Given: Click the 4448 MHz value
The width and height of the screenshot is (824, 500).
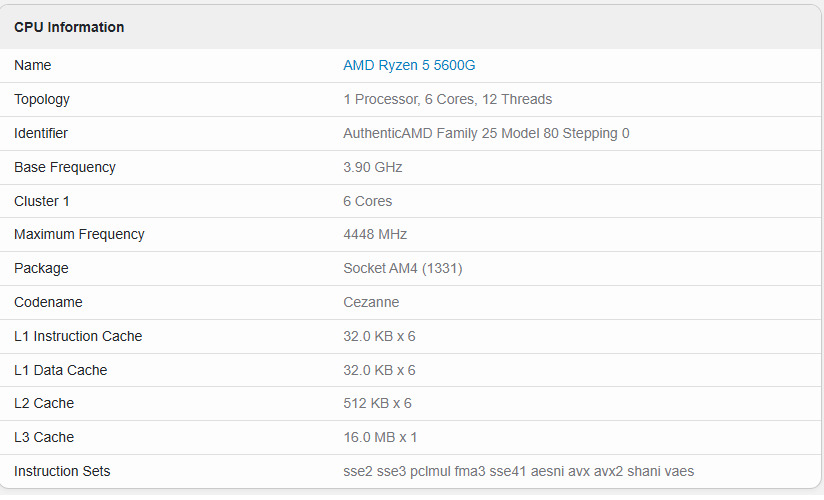Looking at the screenshot, I should (375, 234).
